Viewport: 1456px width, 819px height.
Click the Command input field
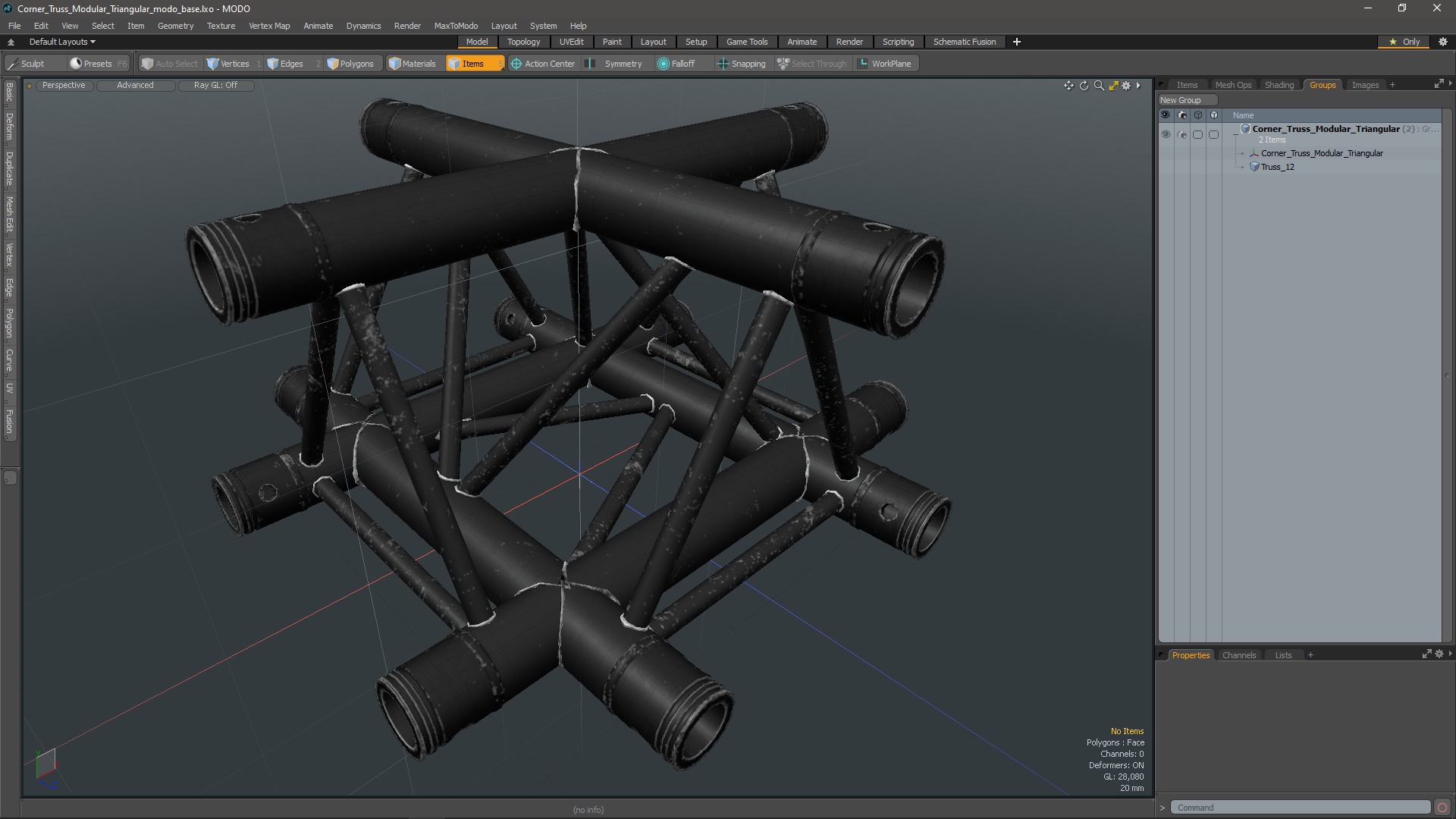point(1300,808)
